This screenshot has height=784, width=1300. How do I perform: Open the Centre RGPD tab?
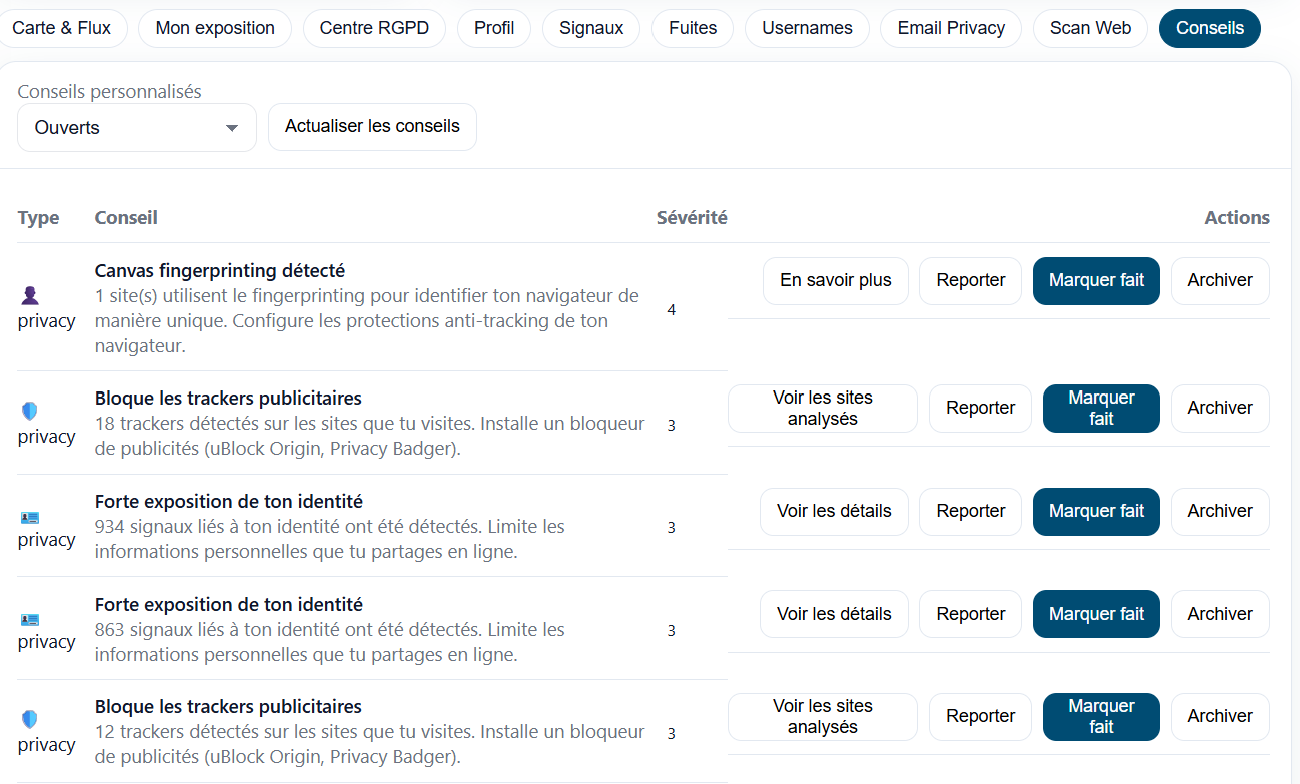point(374,28)
